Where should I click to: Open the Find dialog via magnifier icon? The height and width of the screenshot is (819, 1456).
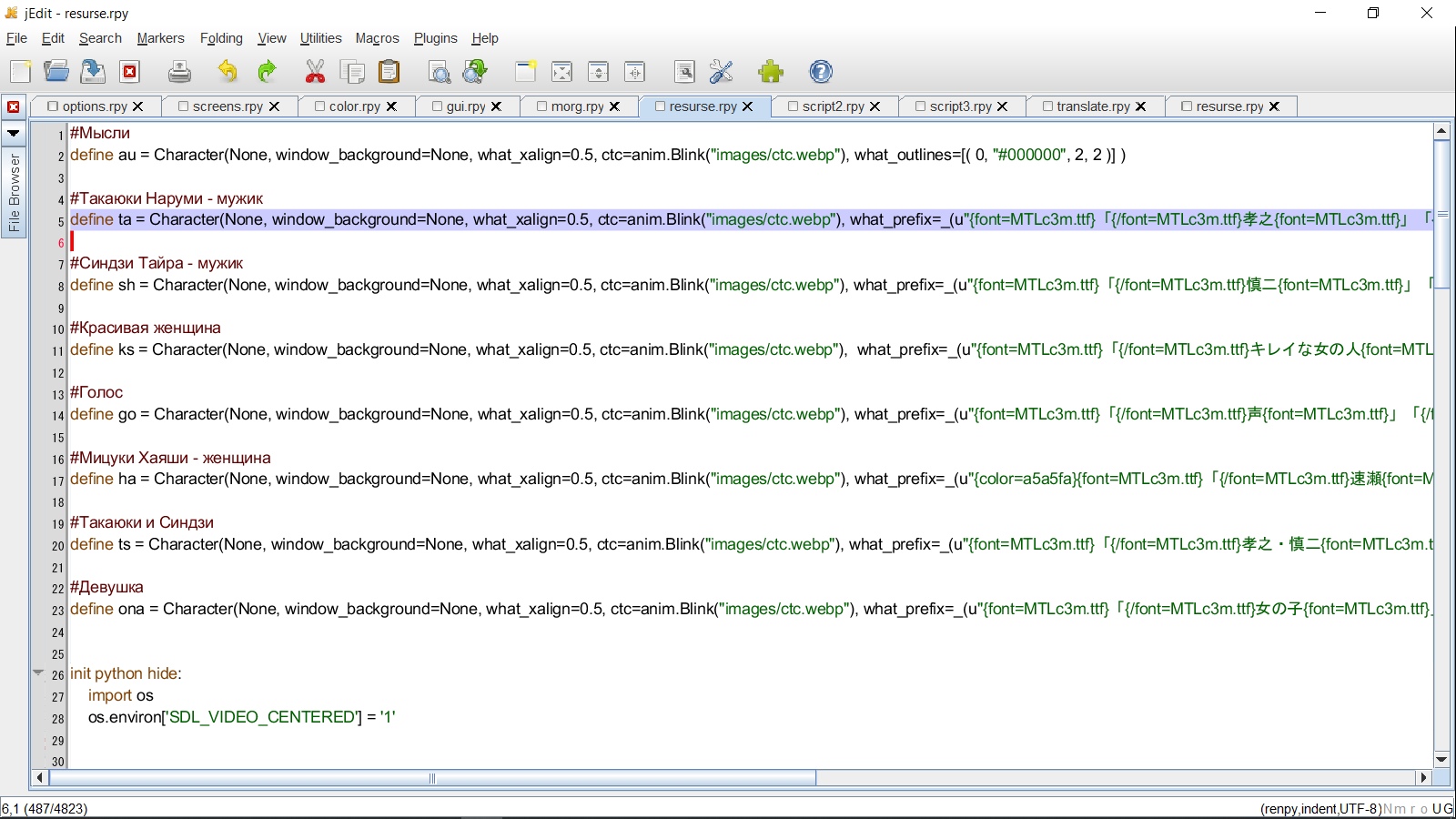tap(439, 72)
